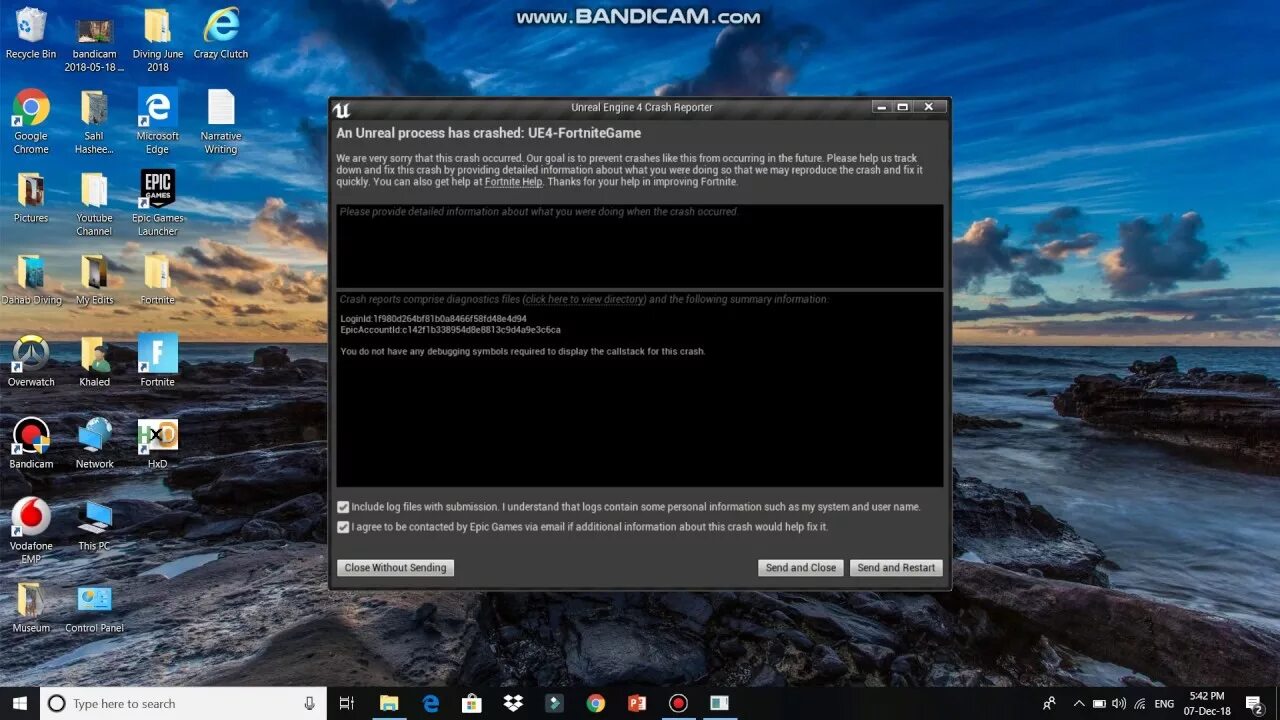
Task: Open the Khaled user folder
Action: click(94, 361)
